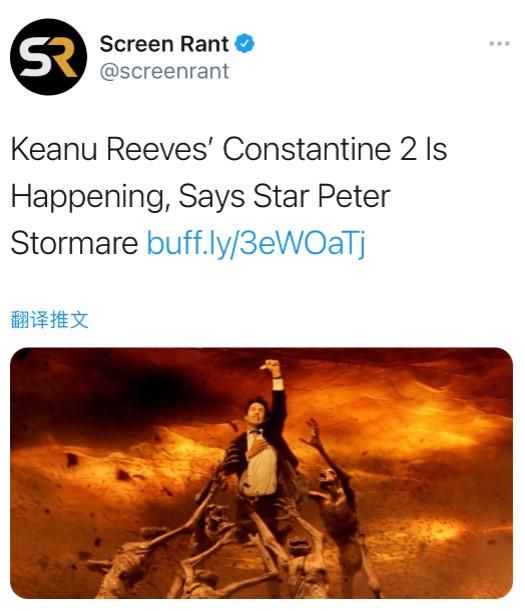Select the gold R letter in logo

pos(63,58)
